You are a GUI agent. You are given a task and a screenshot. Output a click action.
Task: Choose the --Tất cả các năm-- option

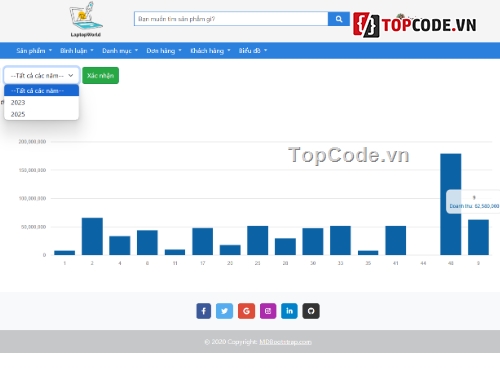tap(42, 90)
